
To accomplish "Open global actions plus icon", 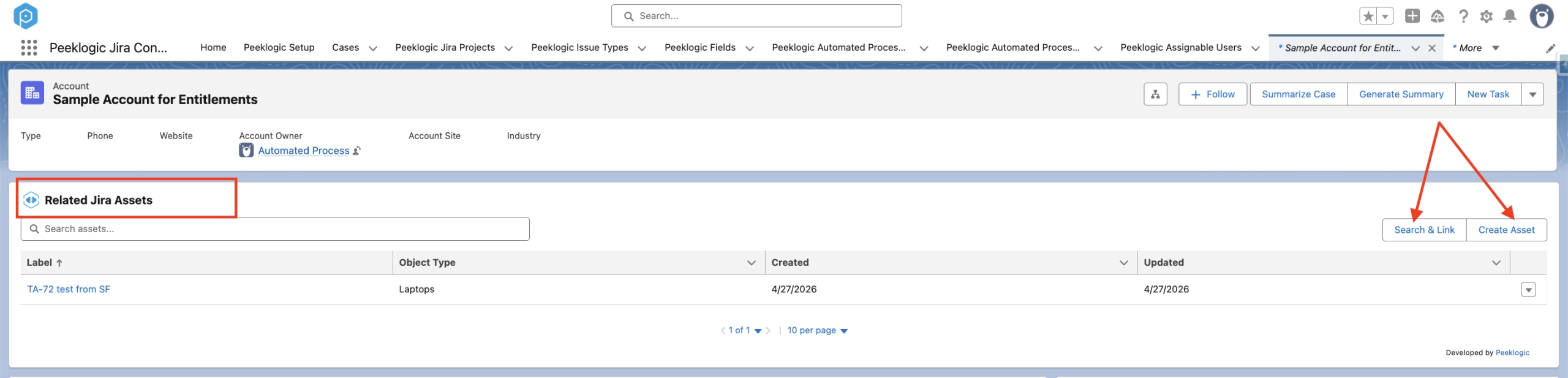I will coord(1412,16).
